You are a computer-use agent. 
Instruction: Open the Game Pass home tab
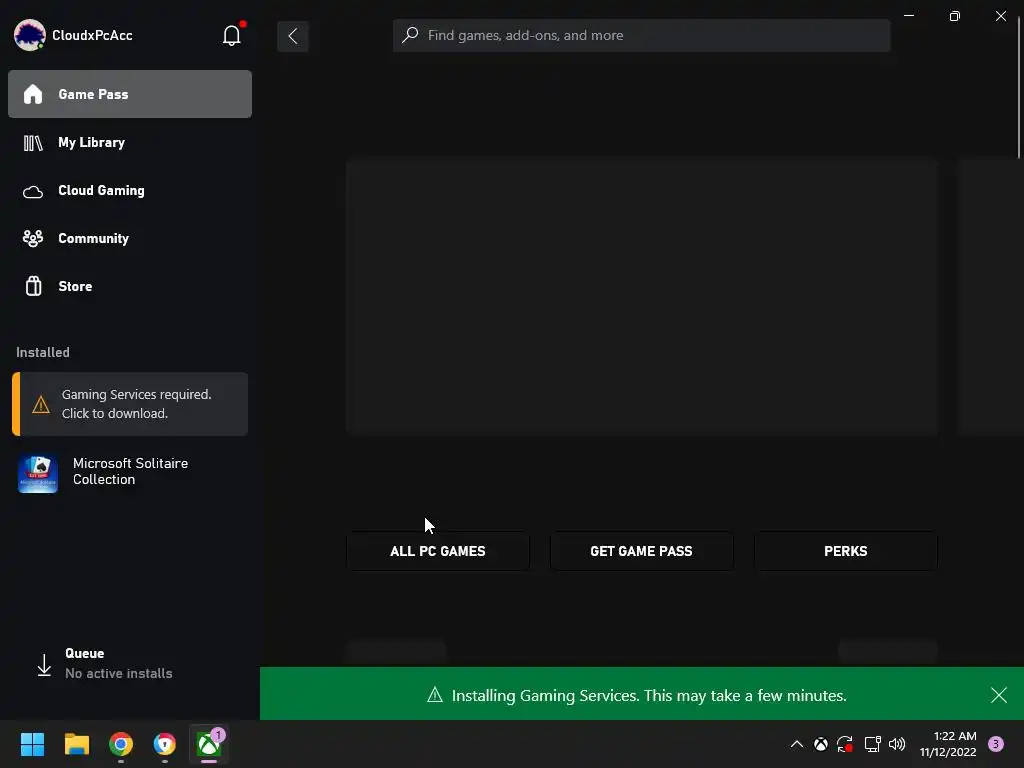[x=130, y=94]
